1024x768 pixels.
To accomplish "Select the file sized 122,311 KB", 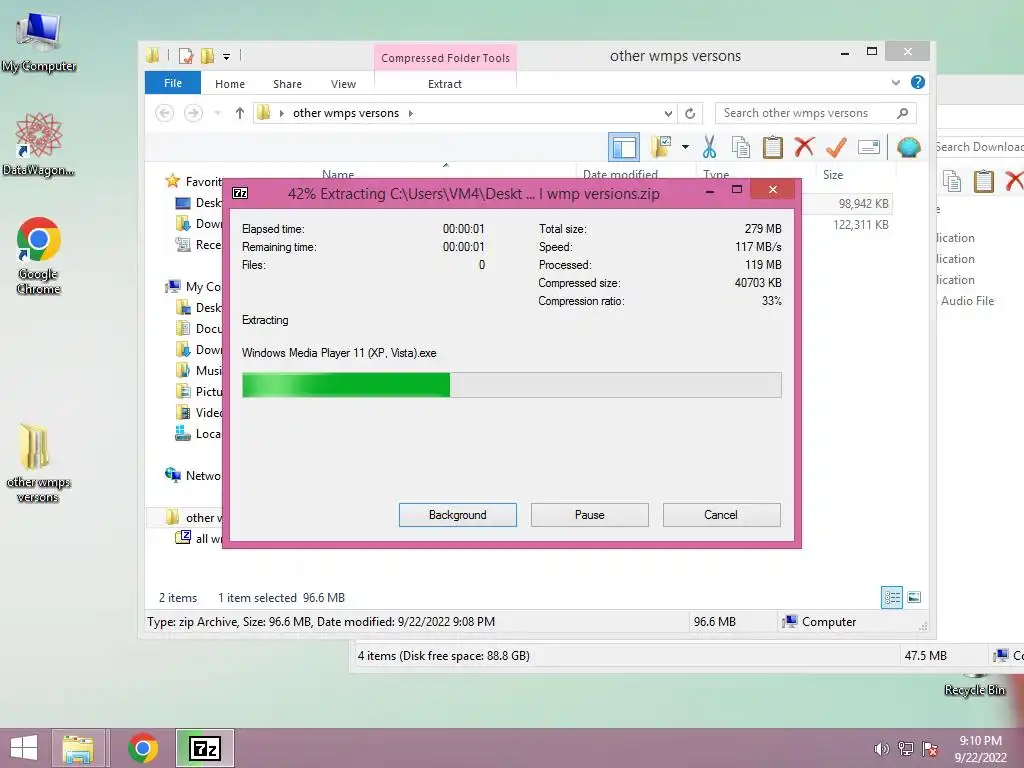I will (861, 225).
